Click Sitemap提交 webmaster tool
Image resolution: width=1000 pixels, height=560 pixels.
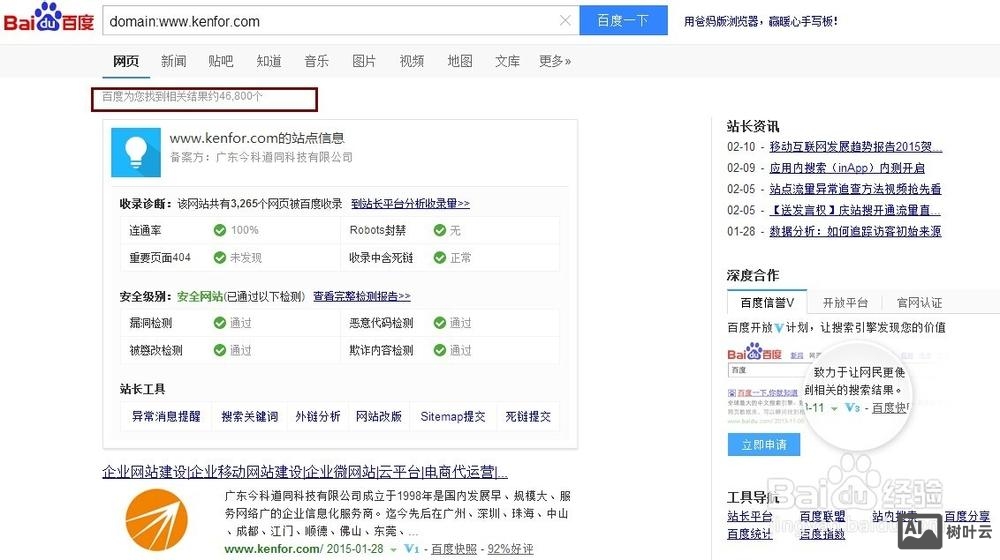(453, 416)
